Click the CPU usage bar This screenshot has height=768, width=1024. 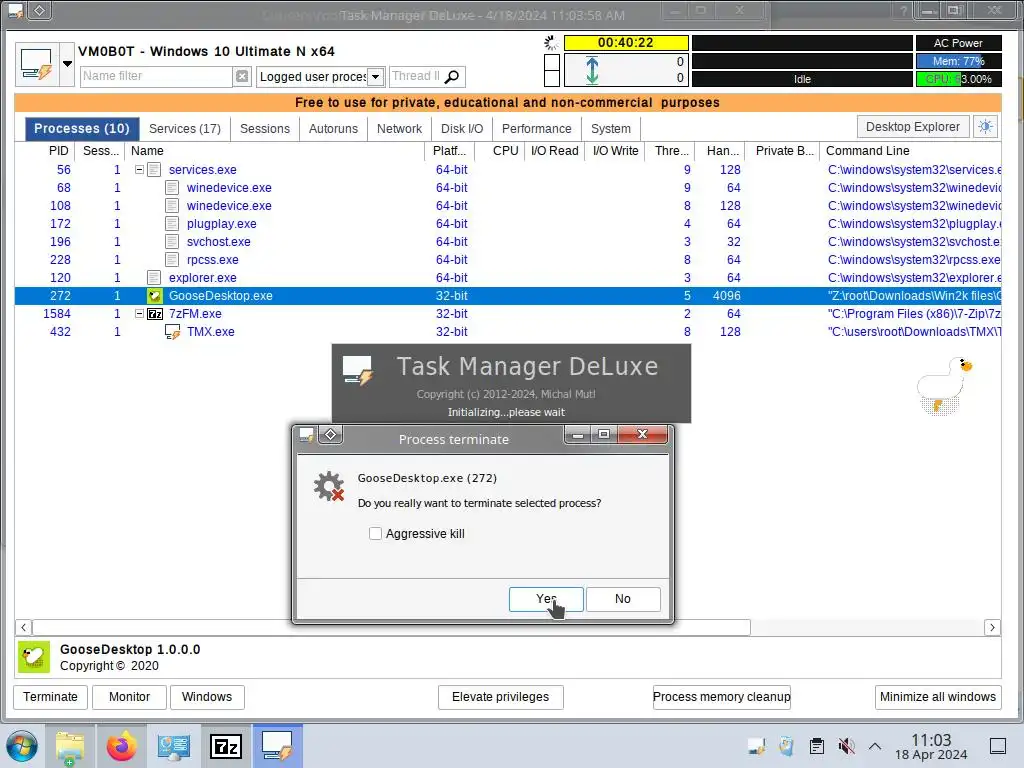pyautogui.click(x=959, y=79)
